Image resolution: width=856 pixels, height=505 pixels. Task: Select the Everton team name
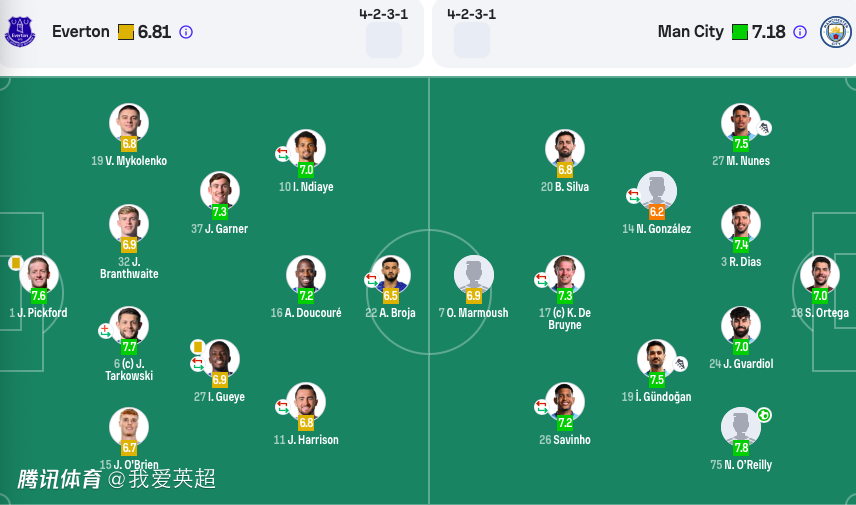coord(81,32)
